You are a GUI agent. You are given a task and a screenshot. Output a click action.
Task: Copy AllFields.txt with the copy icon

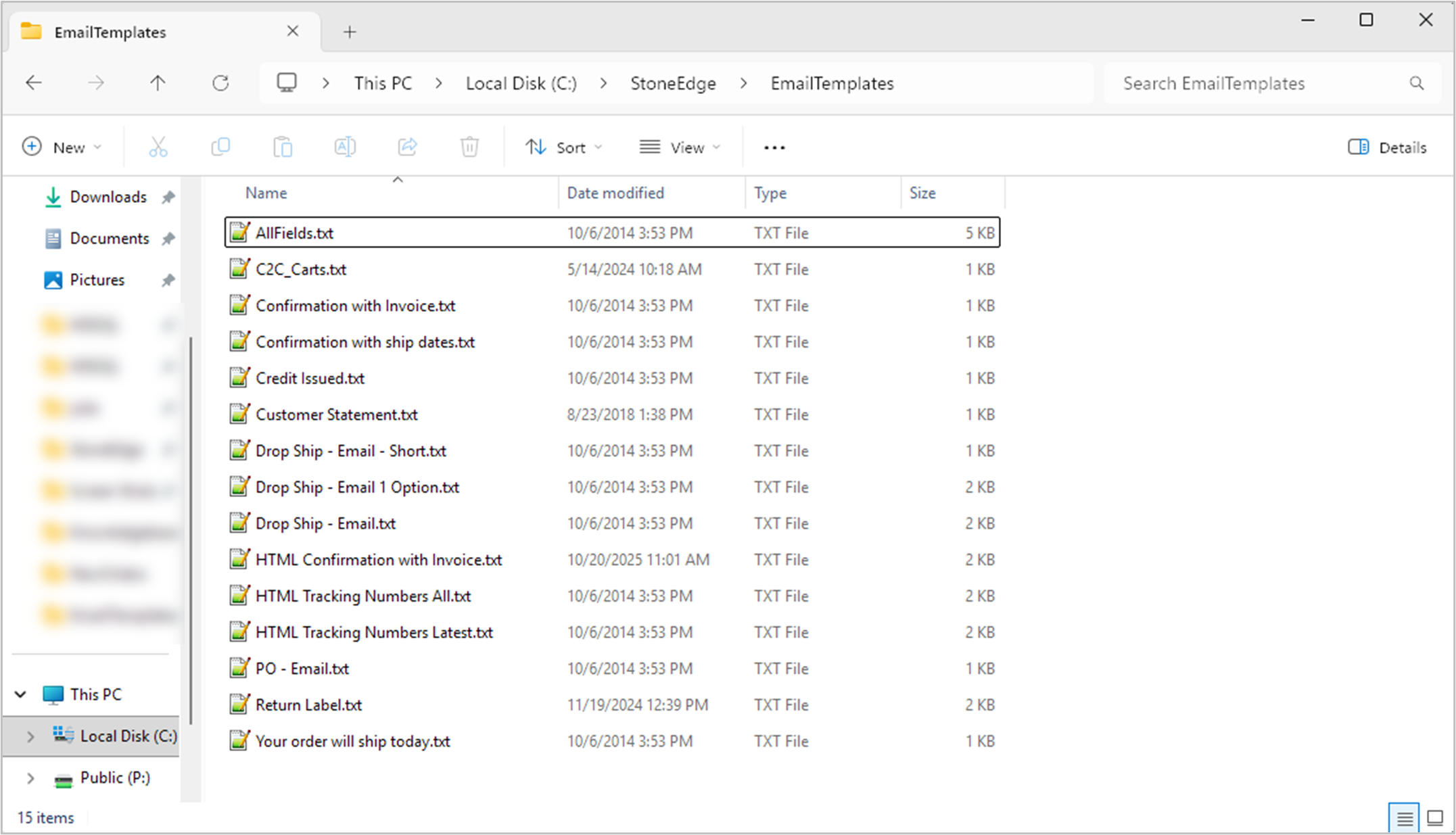[220, 147]
